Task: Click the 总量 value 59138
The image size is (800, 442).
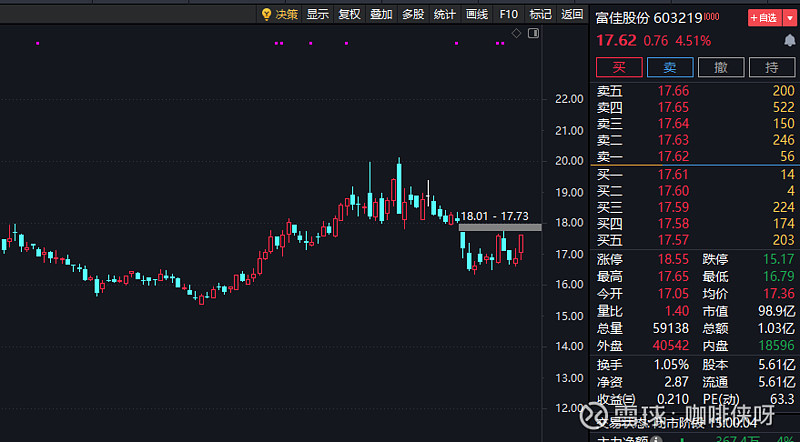Action: point(670,328)
